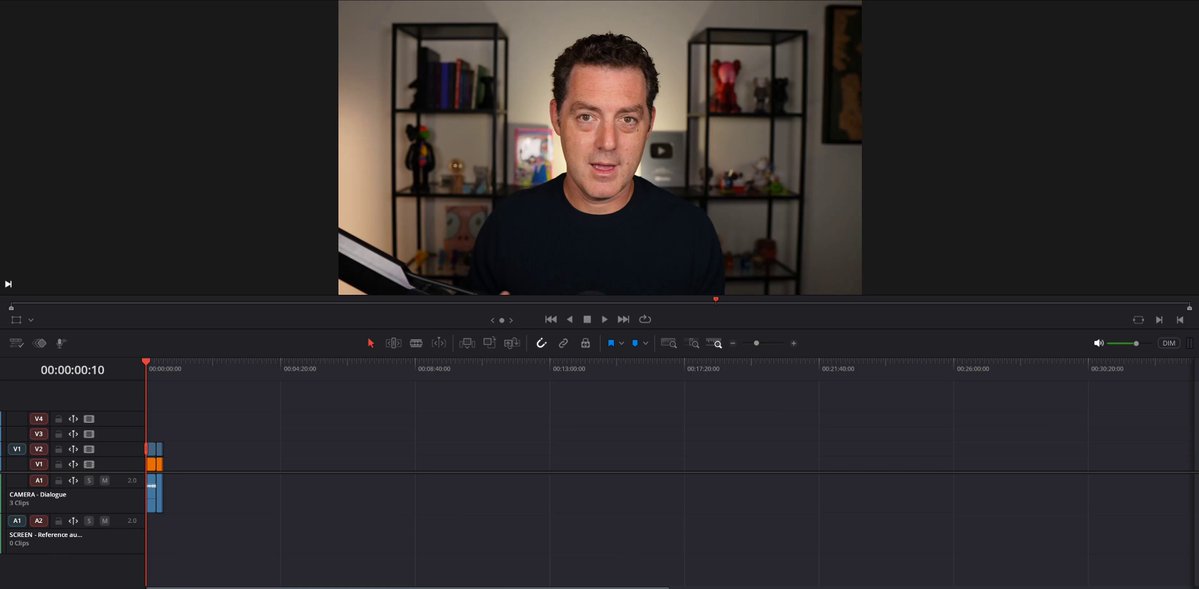Play timeline in reverse
This screenshot has height=589, width=1199.
click(569, 319)
